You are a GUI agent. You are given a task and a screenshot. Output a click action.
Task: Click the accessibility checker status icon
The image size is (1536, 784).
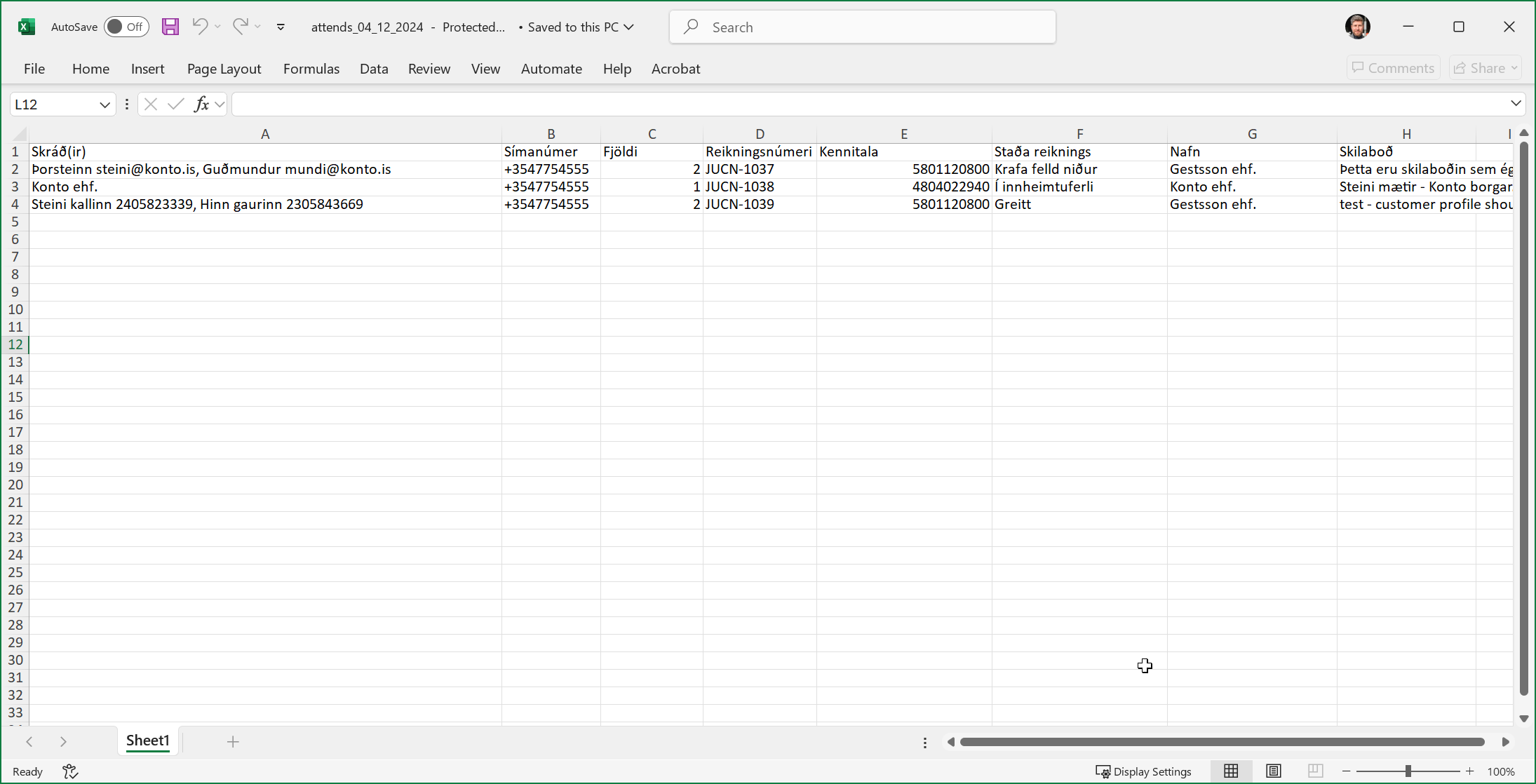coord(70,771)
